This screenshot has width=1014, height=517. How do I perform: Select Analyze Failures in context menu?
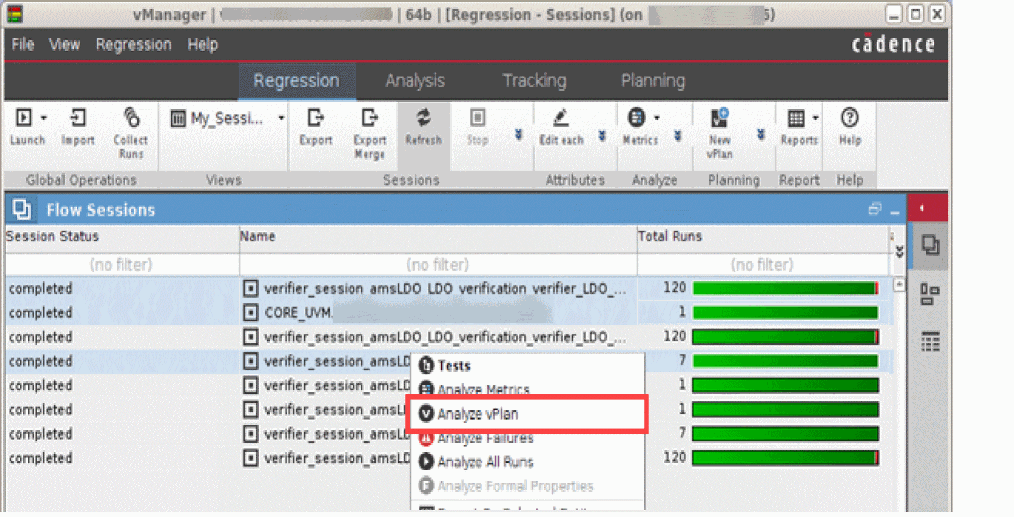point(528,438)
